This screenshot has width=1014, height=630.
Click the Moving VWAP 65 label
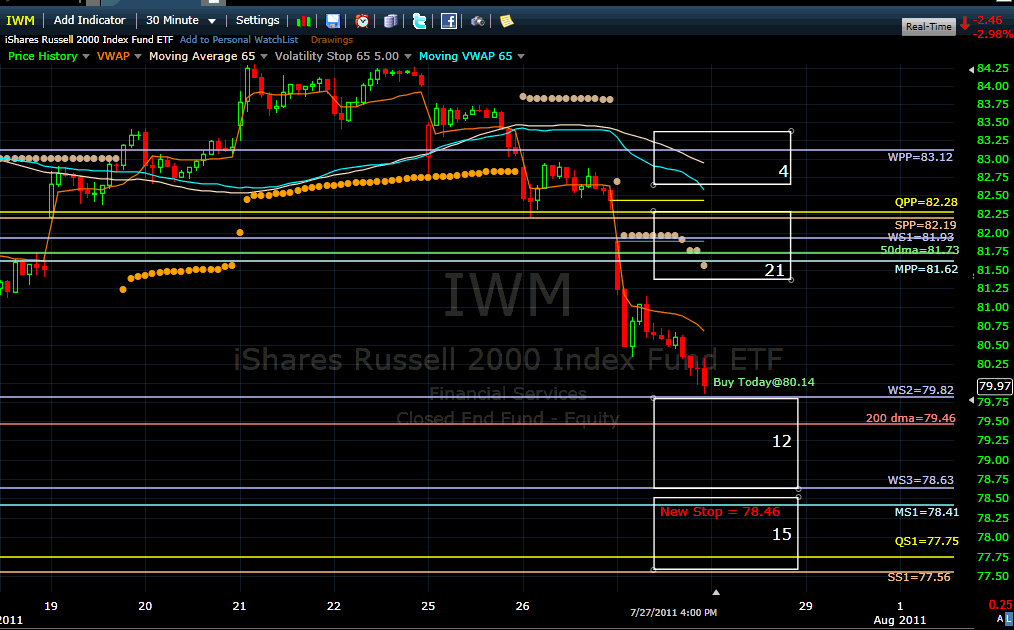tap(466, 56)
